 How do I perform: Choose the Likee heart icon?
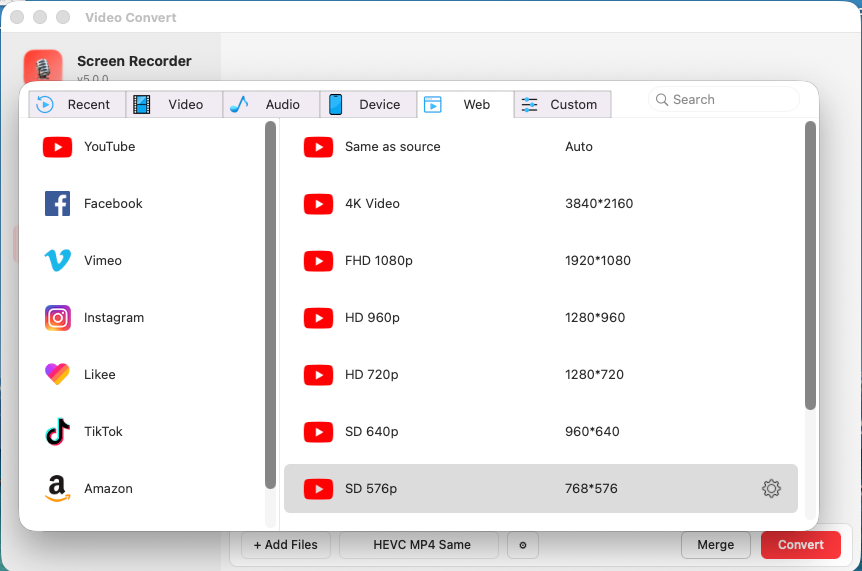[x=57, y=374]
